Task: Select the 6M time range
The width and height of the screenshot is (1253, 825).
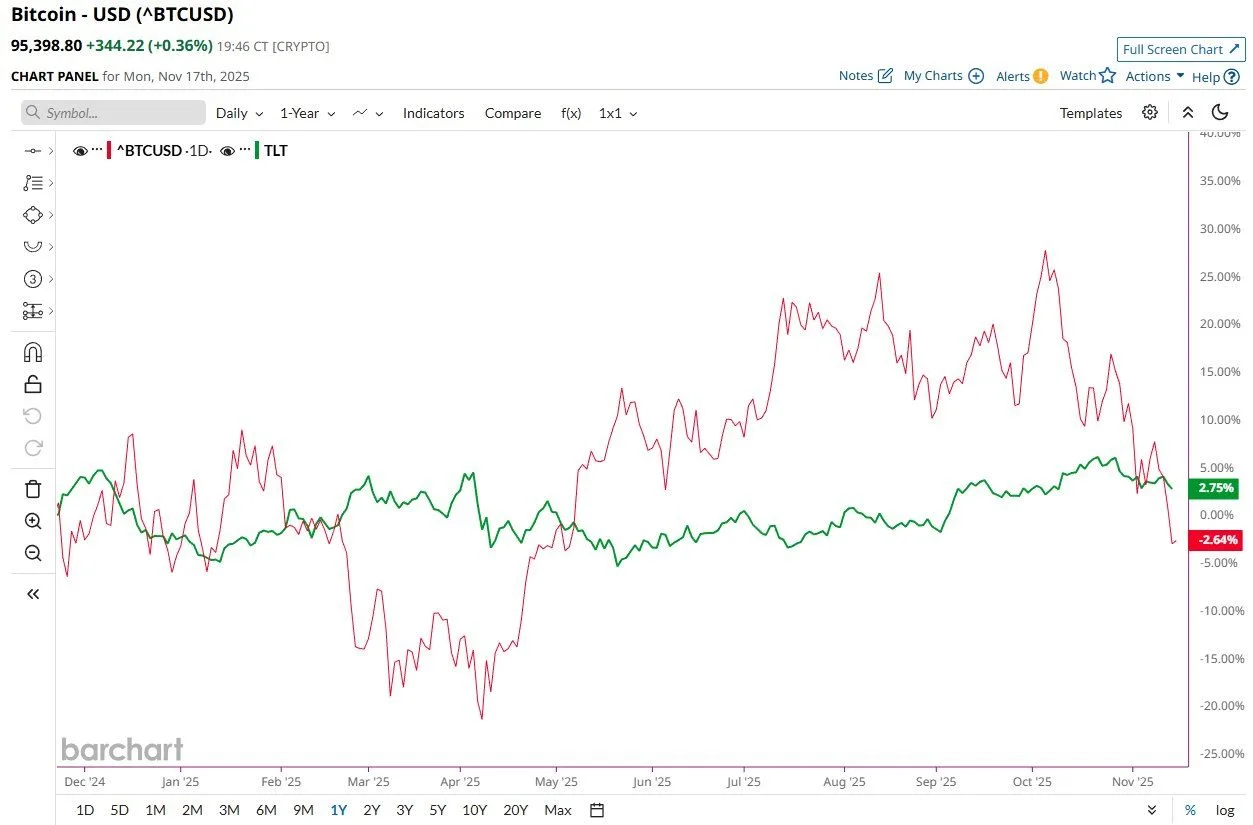Action: click(x=266, y=810)
